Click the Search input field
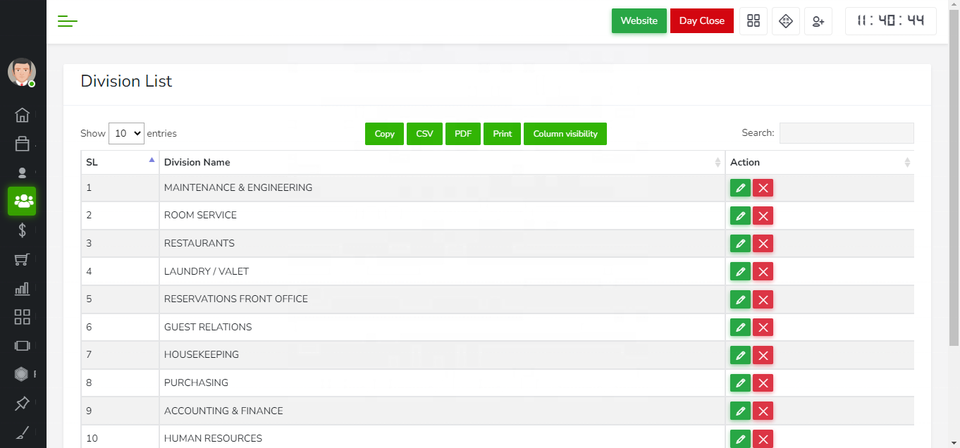This screenshot has width=960, height=448. [846, 133]
